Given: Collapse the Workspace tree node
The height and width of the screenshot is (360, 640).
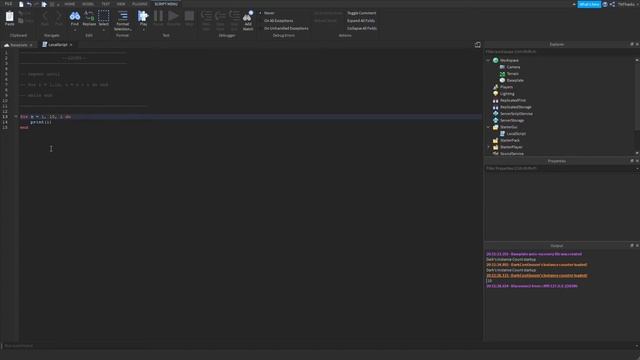Looking at the screenshot, I should click(488, 60).
